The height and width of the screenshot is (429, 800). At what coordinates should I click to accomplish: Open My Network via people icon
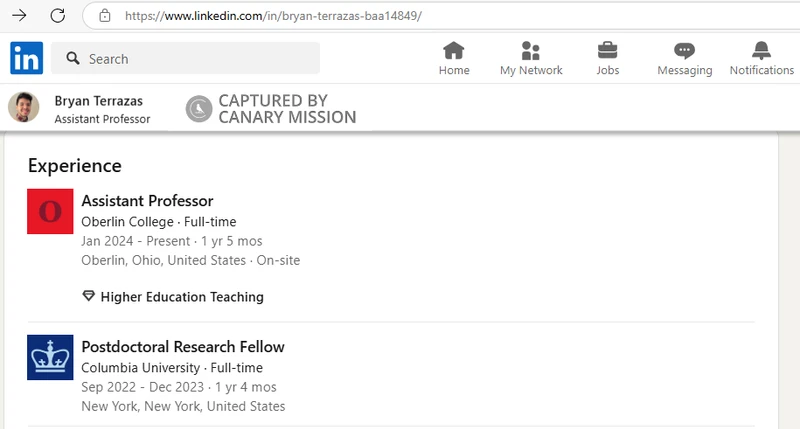click(x=531, y=51)
